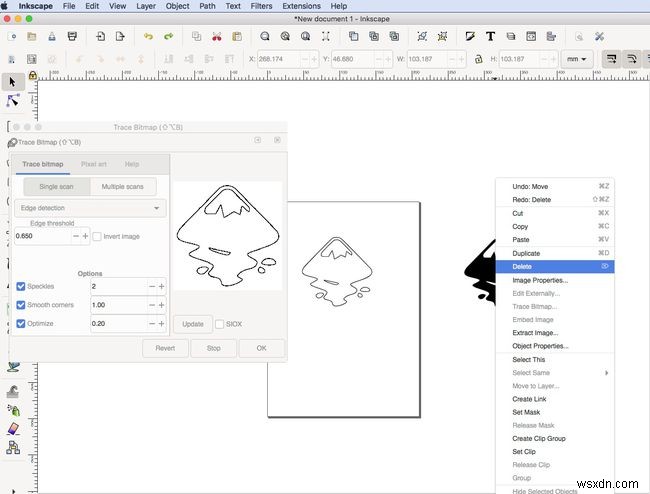Screen dimensions: 650x494
Task: Click the Duplicate object icon
Action: click(354, 36)
